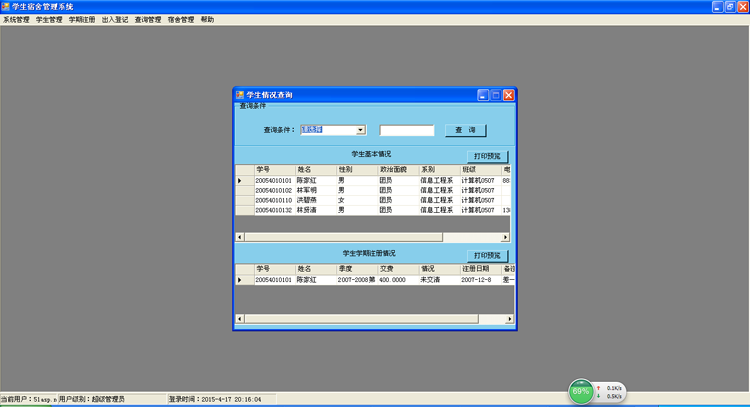This screenshot has width=750, height=407.
Task: Maximize the 学生情况查询 dialog window
Action: click(495, 95)
